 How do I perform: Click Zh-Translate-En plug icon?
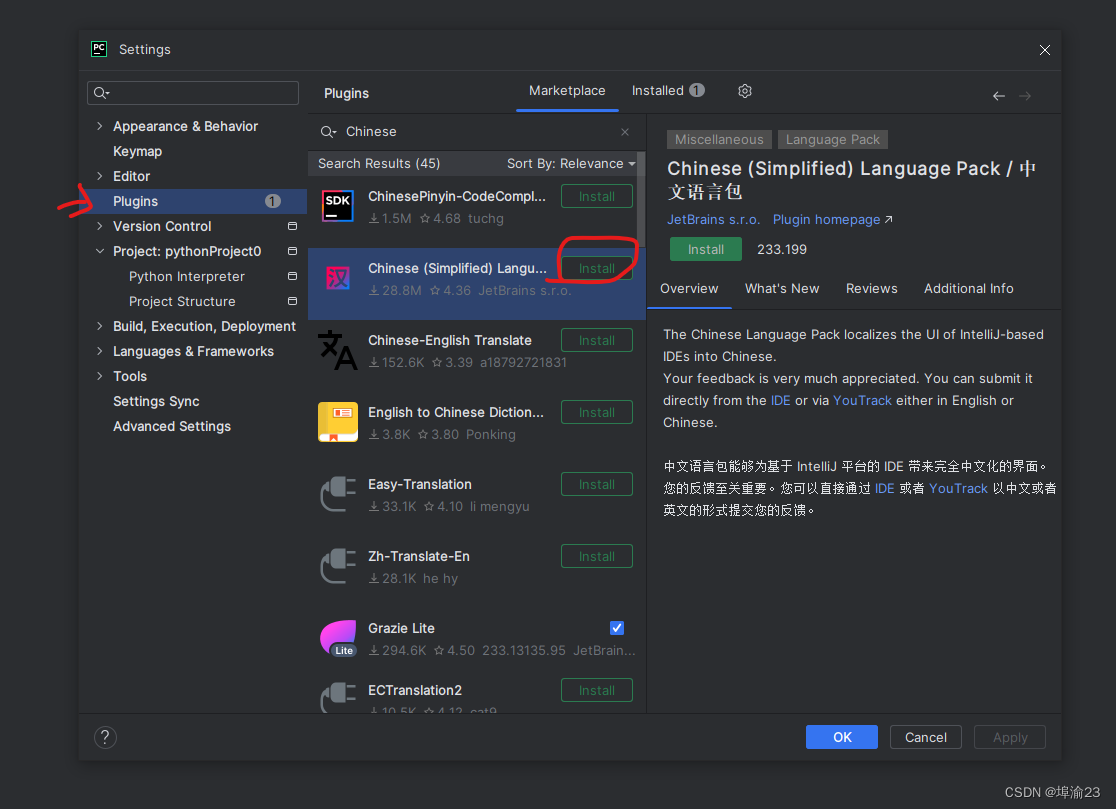click(337, 566)
